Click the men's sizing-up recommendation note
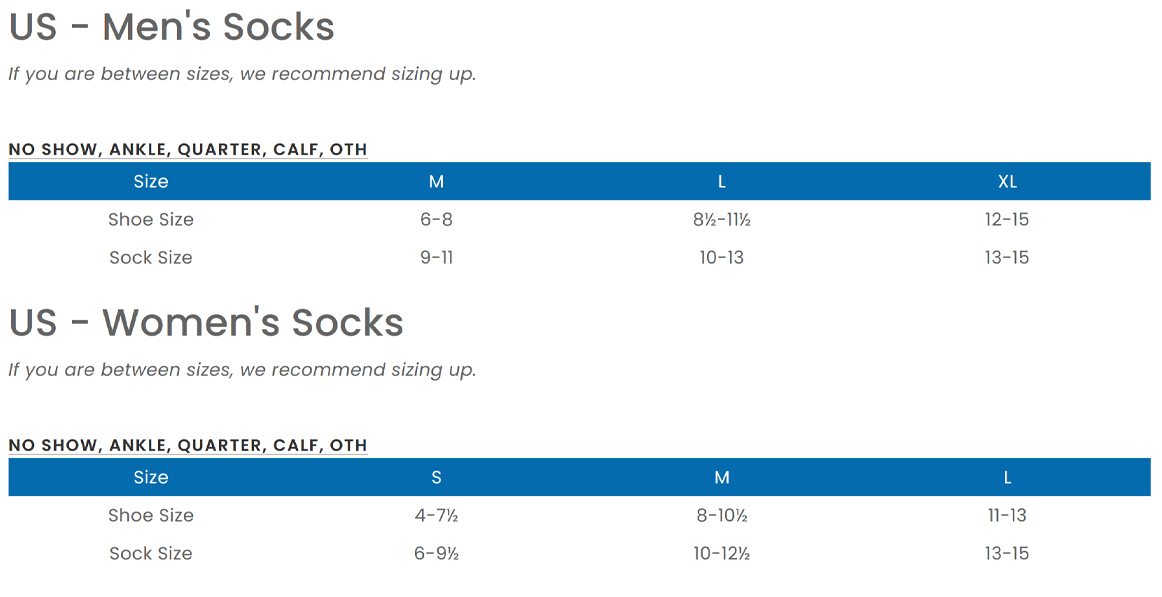Image resolution: width=1162 pixels, height=597 pixels. [x=242, y=75]
